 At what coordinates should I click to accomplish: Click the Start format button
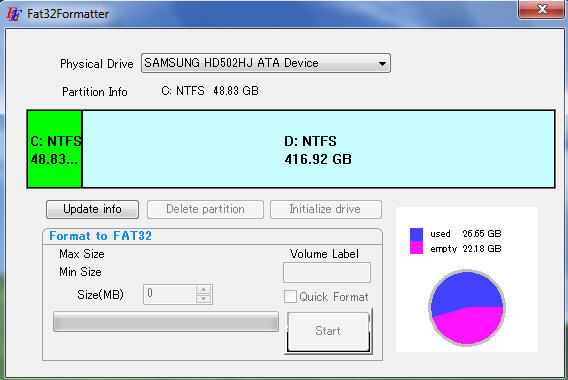328,331
